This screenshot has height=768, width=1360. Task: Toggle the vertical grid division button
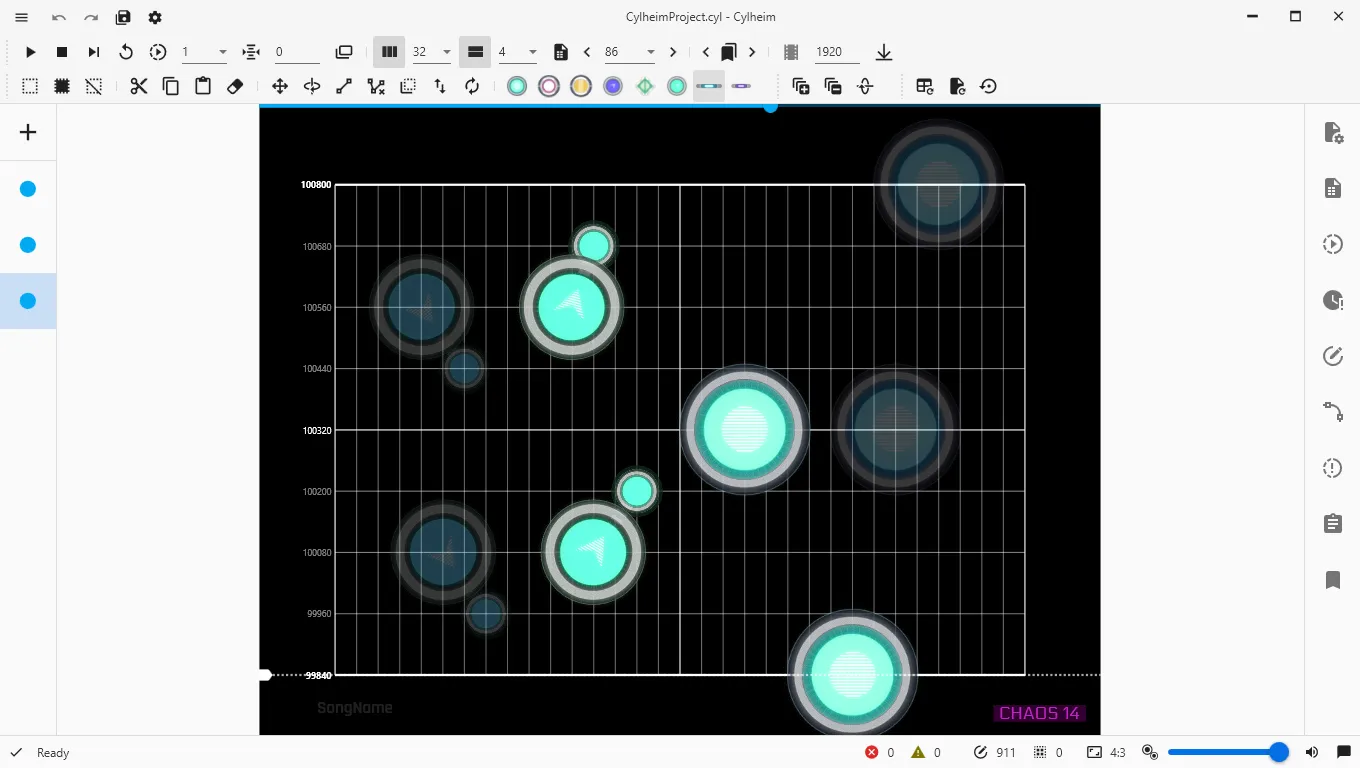pyautogui.click(x=389, y=52)
